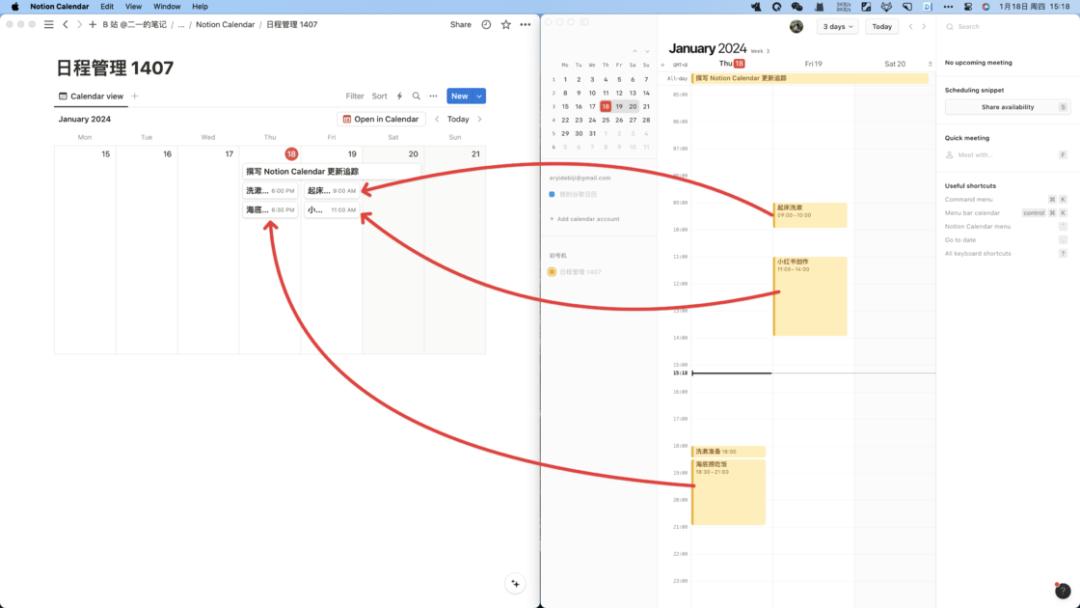The height and width of the screenshot is (608, 1080).
Task: Select day 10 in the mini calendar
Action: [x=592, y=93]
